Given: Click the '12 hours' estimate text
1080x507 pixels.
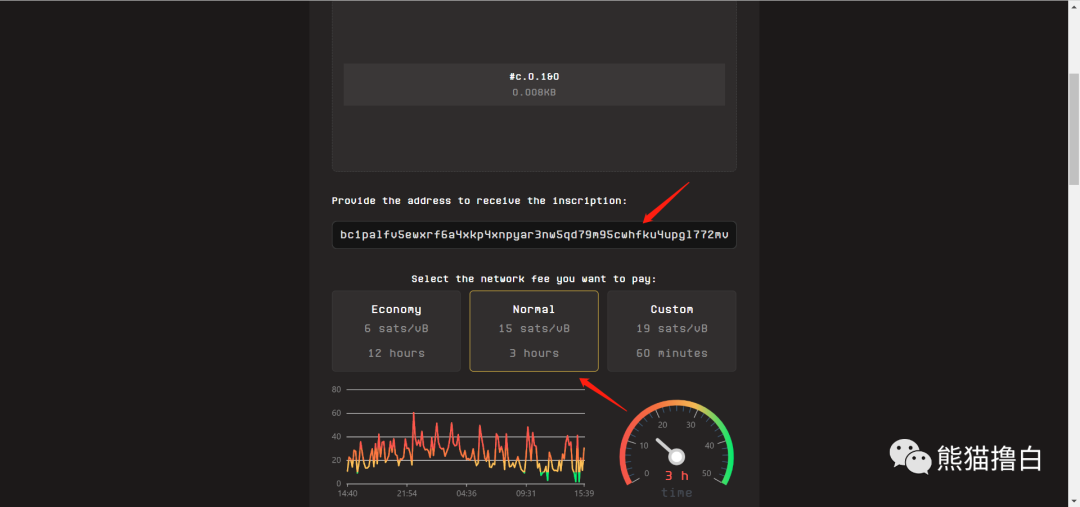Looking at the screenshot, I should [x=396, y=353].
